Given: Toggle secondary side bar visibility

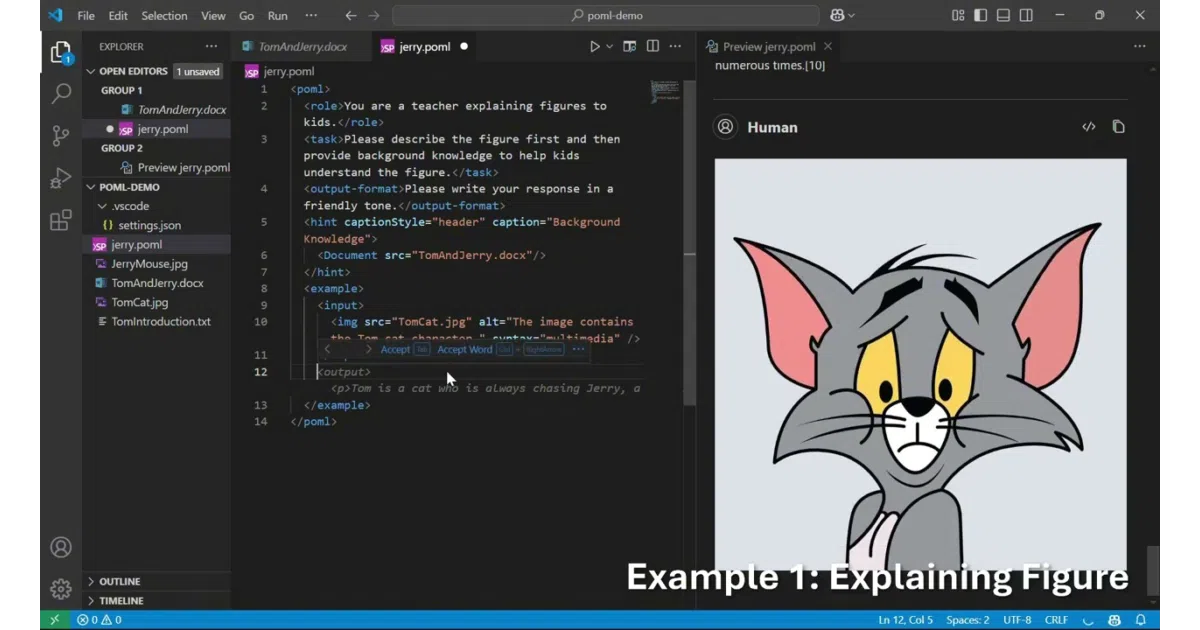Looking at the screenshot, I should [x=1027, y=15].
